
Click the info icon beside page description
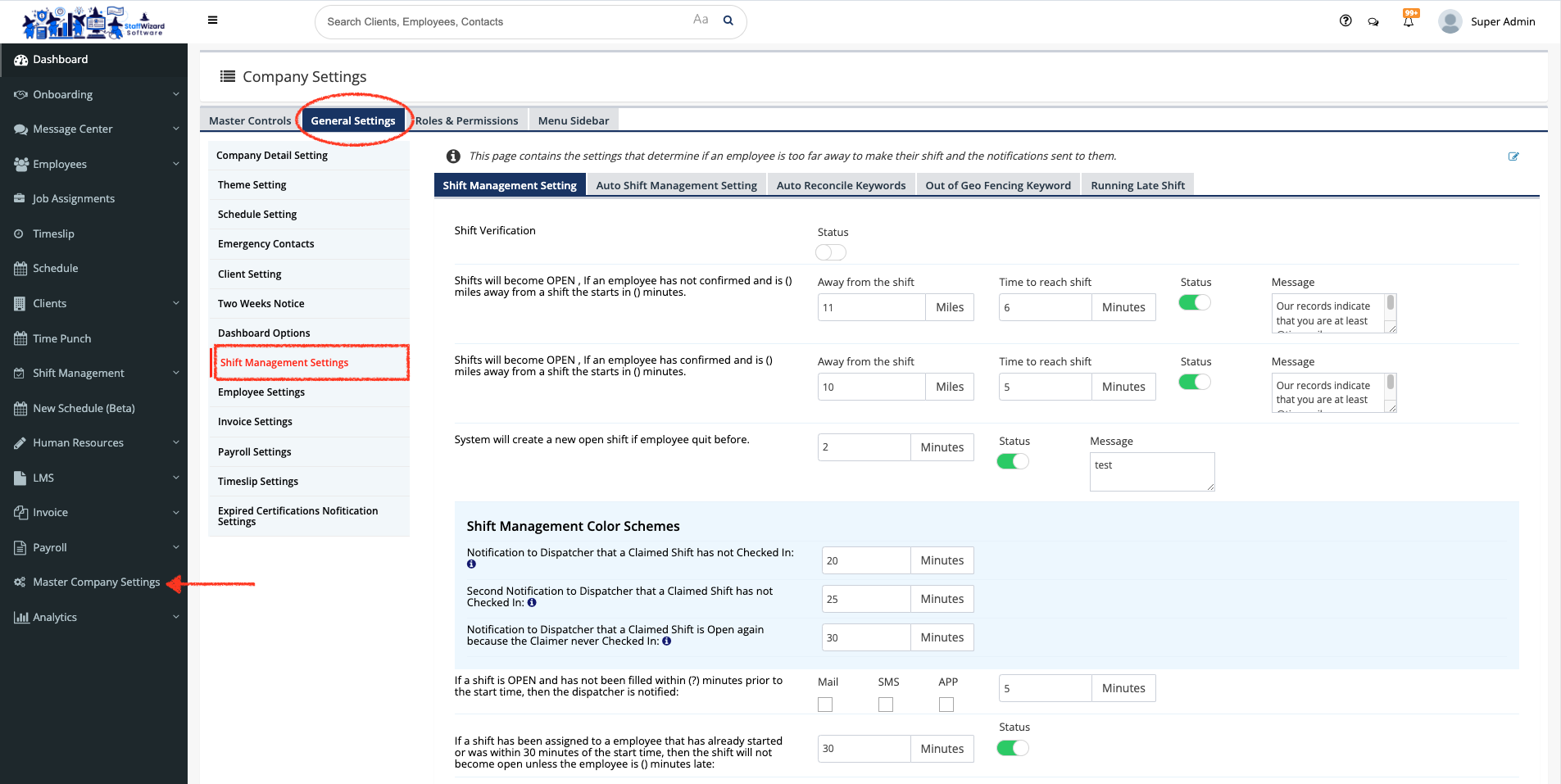tap(452, 156)
